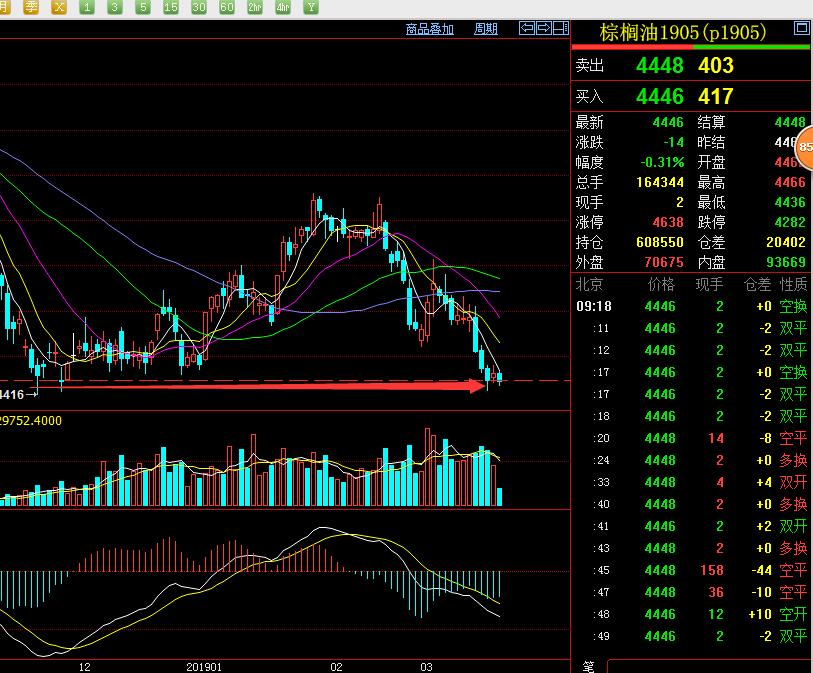813x673 pixels.
Task: Switch to the 笔 tick tab
Action: (588, 665)
